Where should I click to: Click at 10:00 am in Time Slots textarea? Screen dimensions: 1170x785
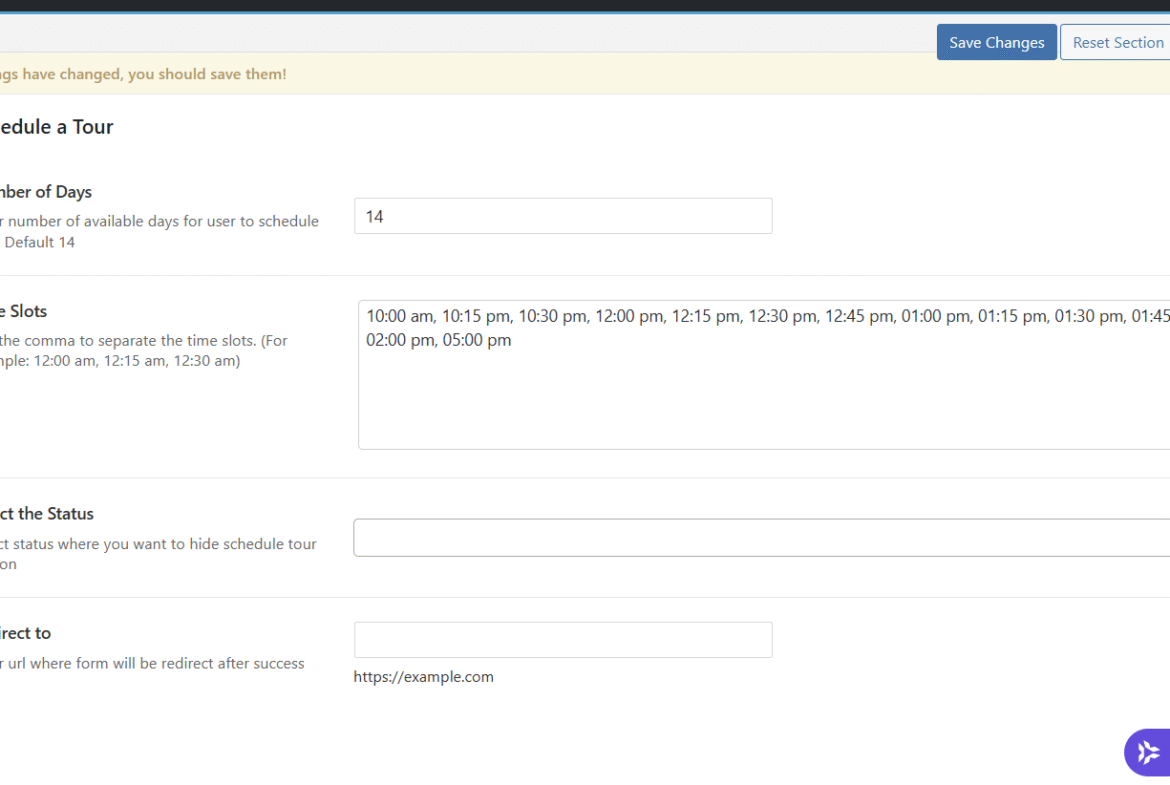coord(400,316)
